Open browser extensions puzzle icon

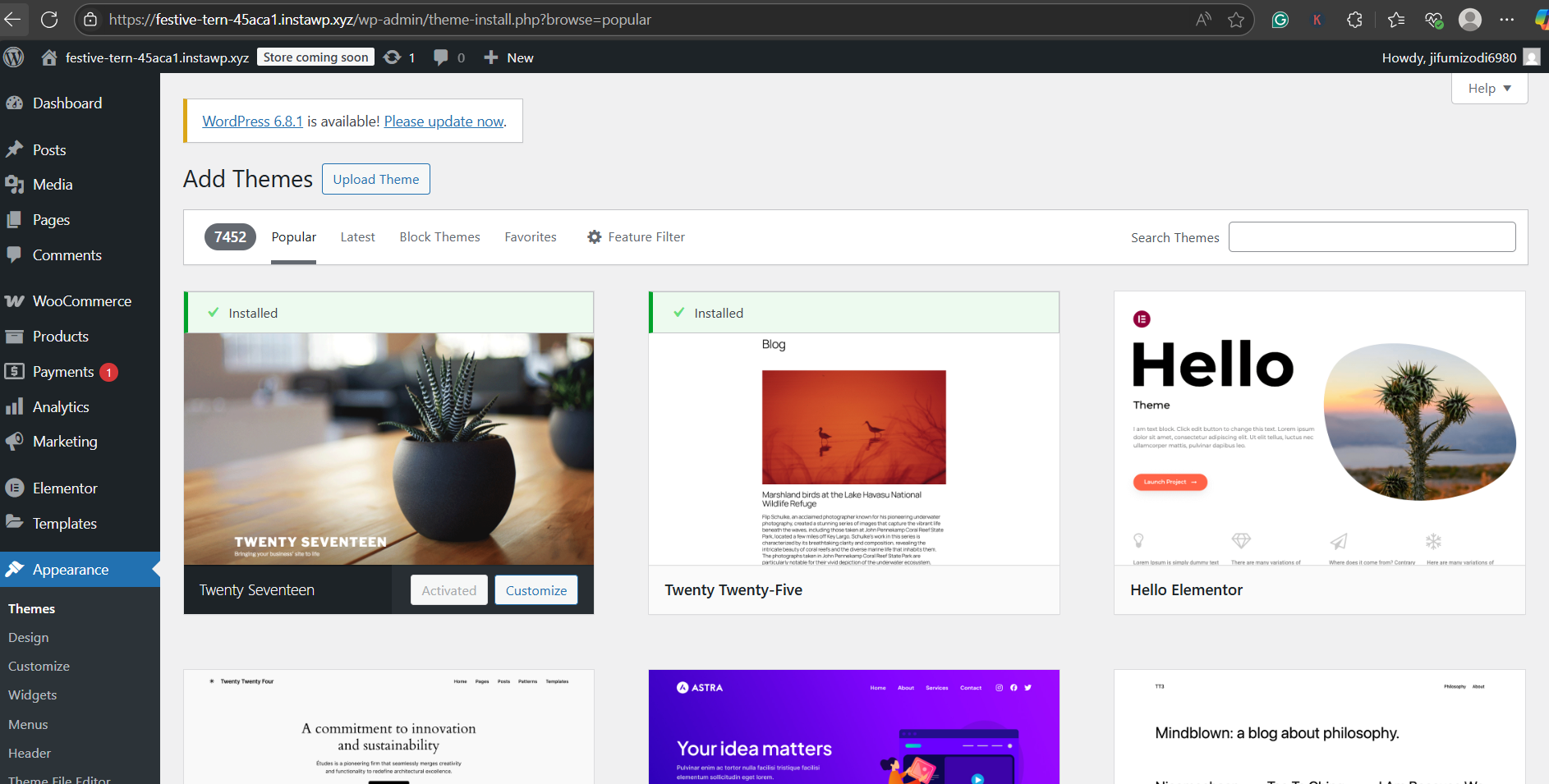(1355, 20)
